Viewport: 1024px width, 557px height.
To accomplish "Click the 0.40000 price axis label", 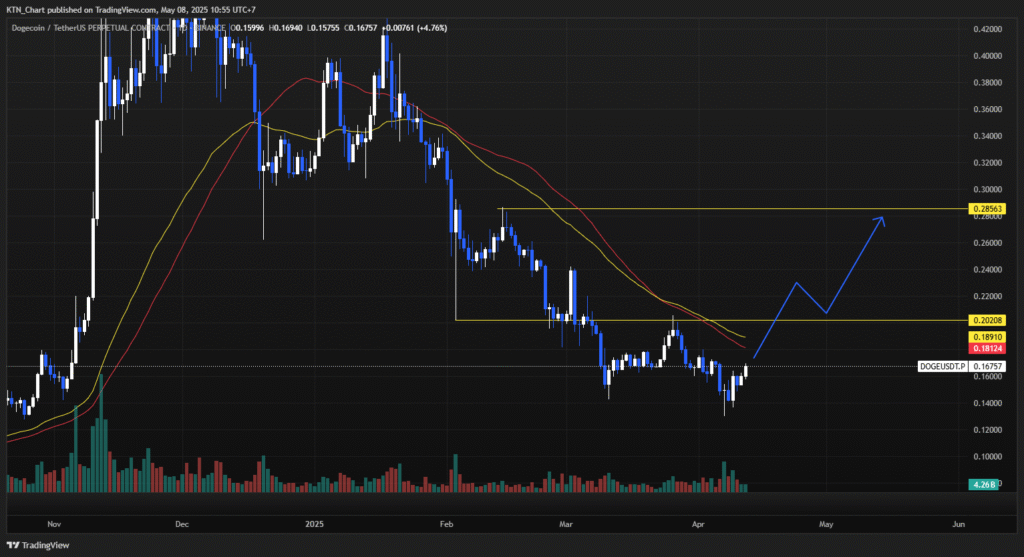I will [x=987, y=56].
